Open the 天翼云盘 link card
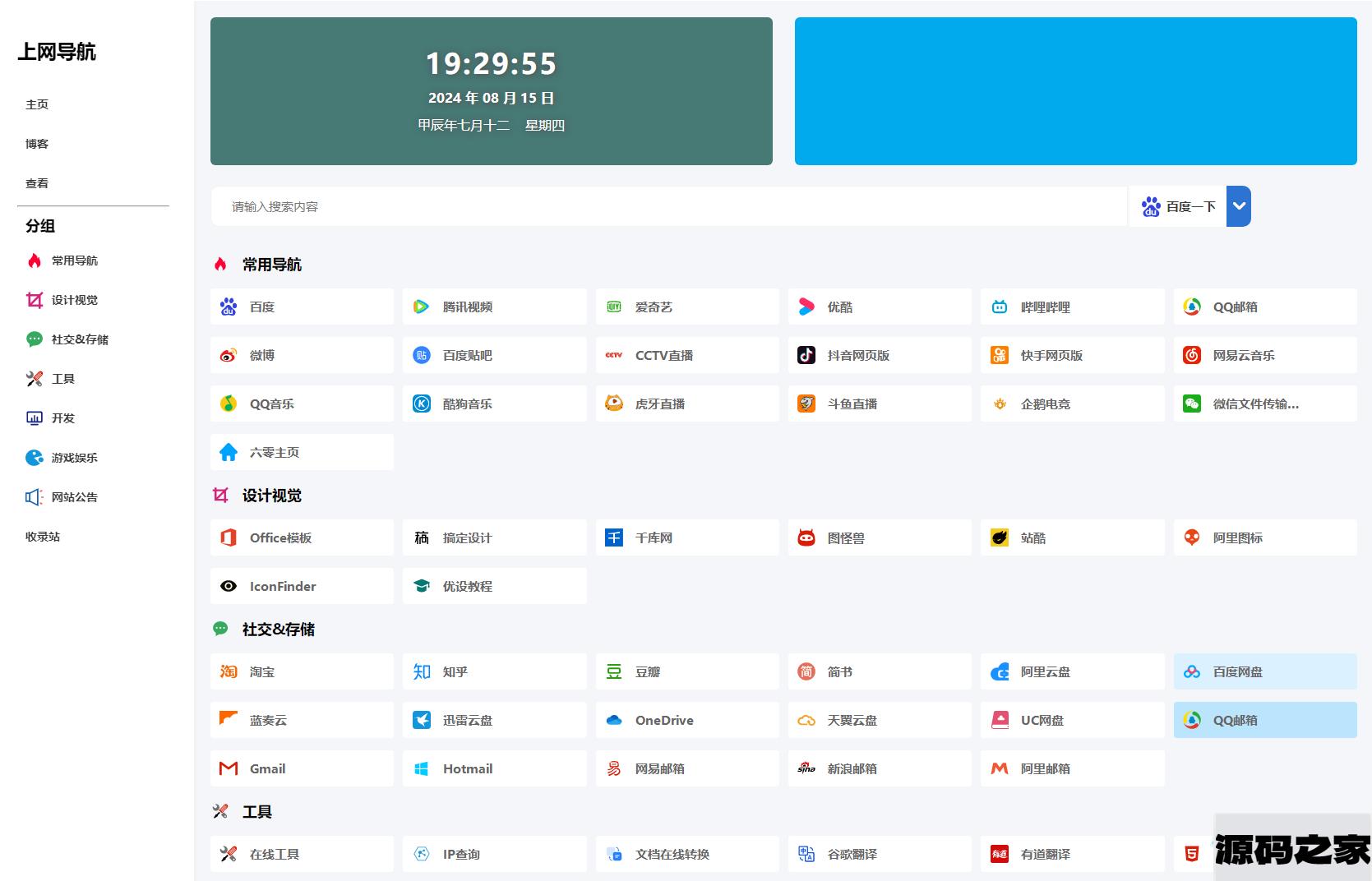Image resolution: width=1372 pixels, height=881 pixels. click(x=880, y=720)
